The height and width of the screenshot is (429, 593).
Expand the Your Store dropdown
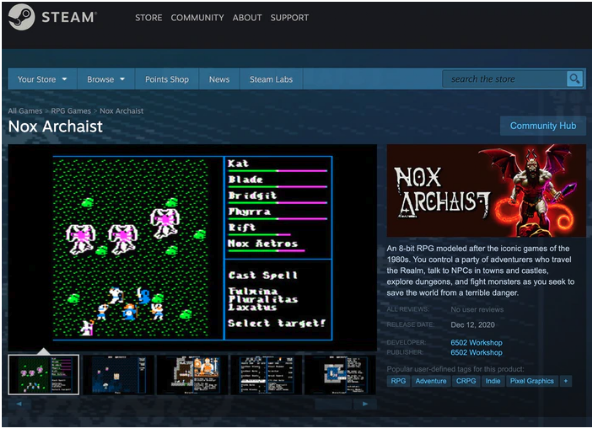[42, 79]
